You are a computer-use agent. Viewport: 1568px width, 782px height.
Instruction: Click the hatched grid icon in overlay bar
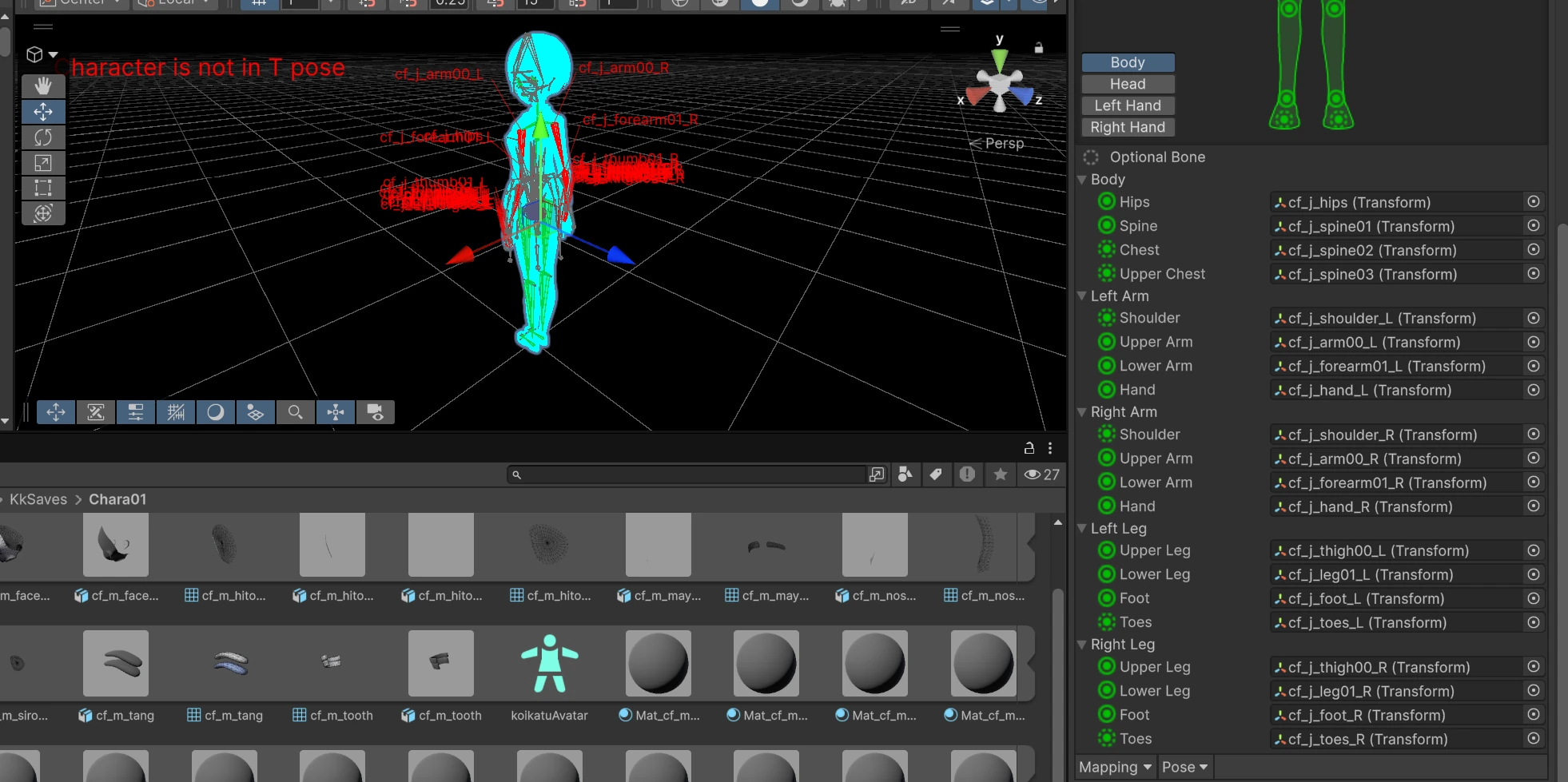tap(176, 412)
